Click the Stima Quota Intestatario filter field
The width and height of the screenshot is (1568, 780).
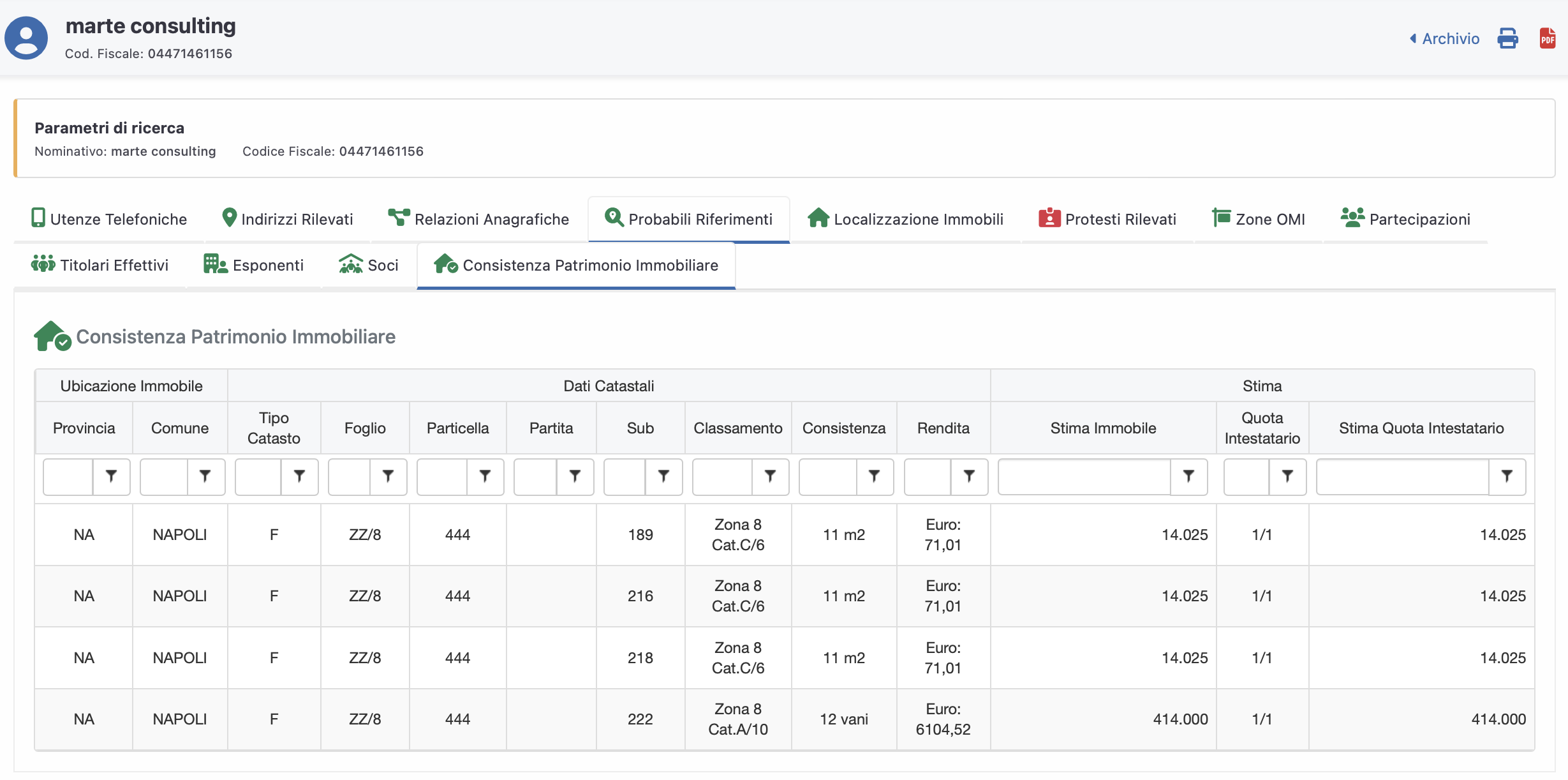(1402, 476)
